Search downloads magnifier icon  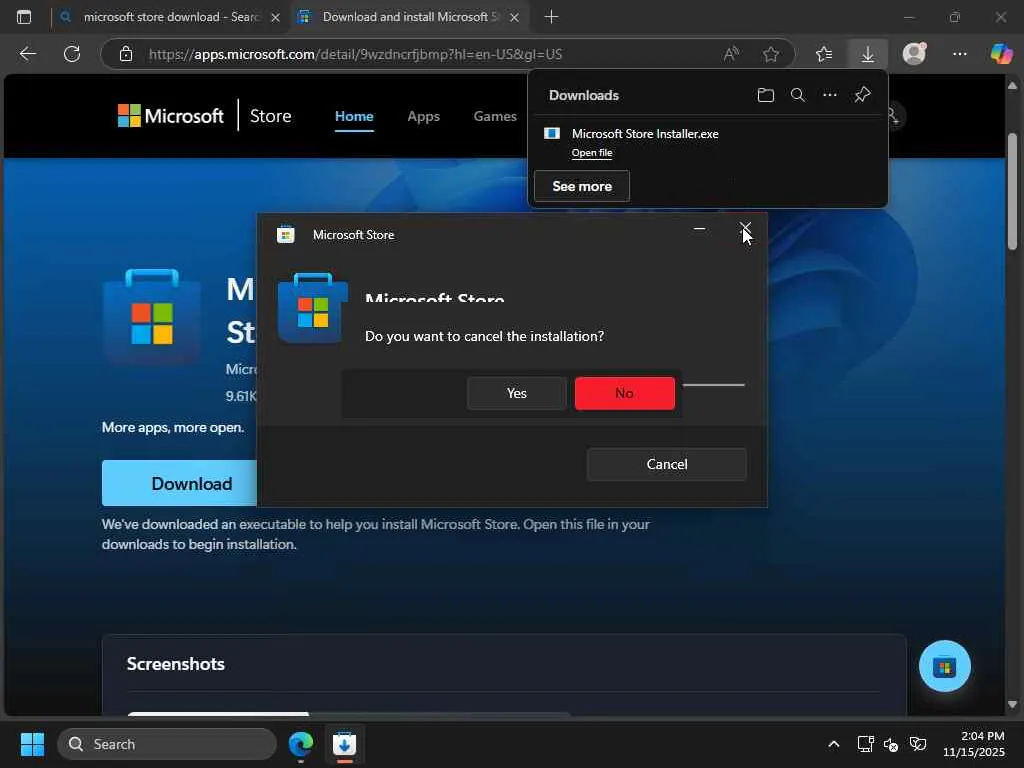pyautogui.click(x=797, y=95)
